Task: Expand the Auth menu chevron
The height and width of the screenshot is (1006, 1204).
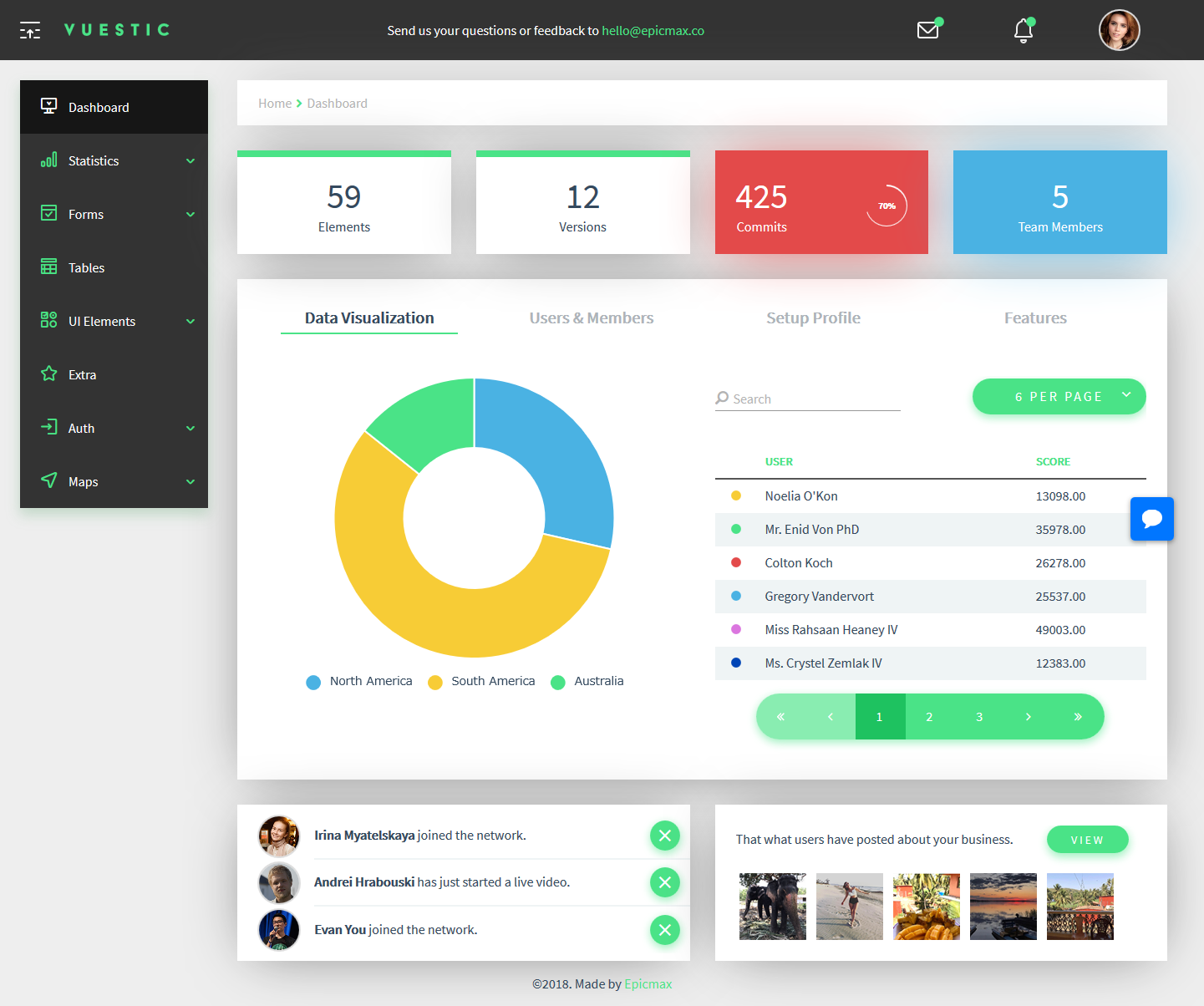Action: pyautogui.click(x=191, y=428)
